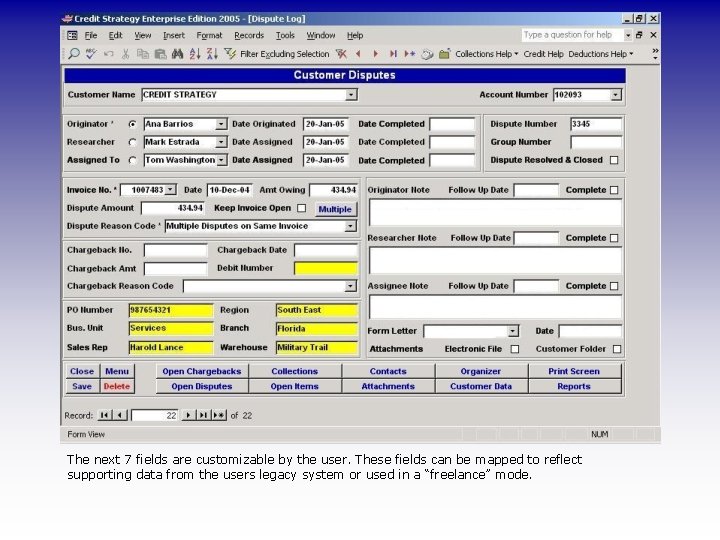720x540 pixels.
Task: Remove filter with crossed funnel icon
Action: 341,54
